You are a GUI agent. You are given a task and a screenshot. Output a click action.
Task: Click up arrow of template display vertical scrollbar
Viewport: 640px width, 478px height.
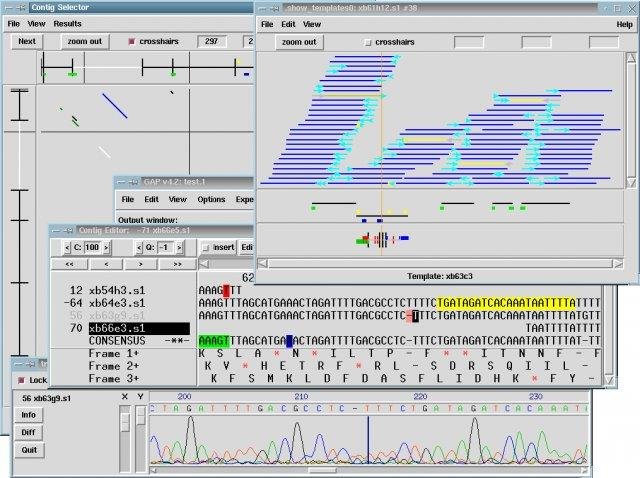pos(631,58)
